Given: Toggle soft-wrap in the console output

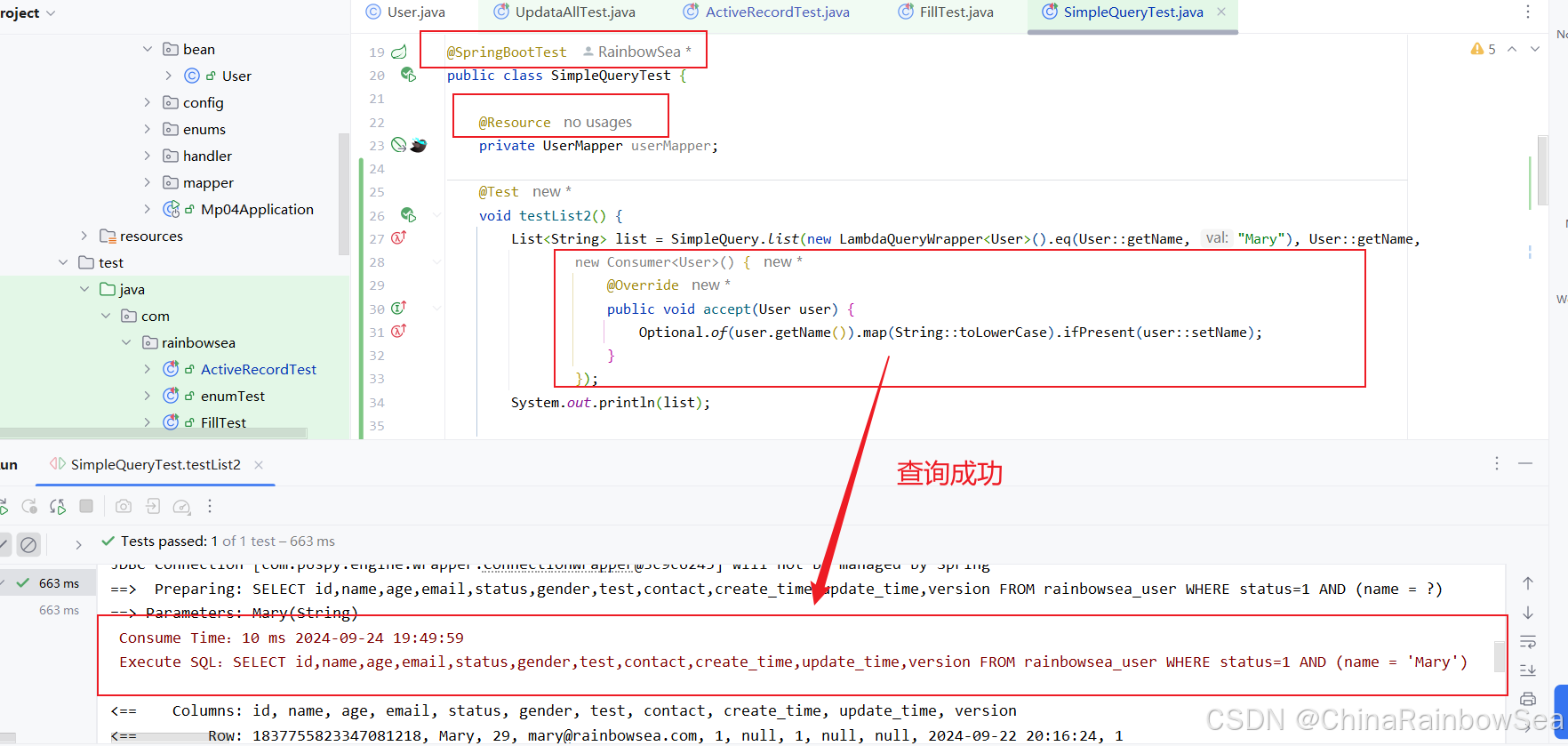Looking at the screenshot, I should click(1528, 642).
